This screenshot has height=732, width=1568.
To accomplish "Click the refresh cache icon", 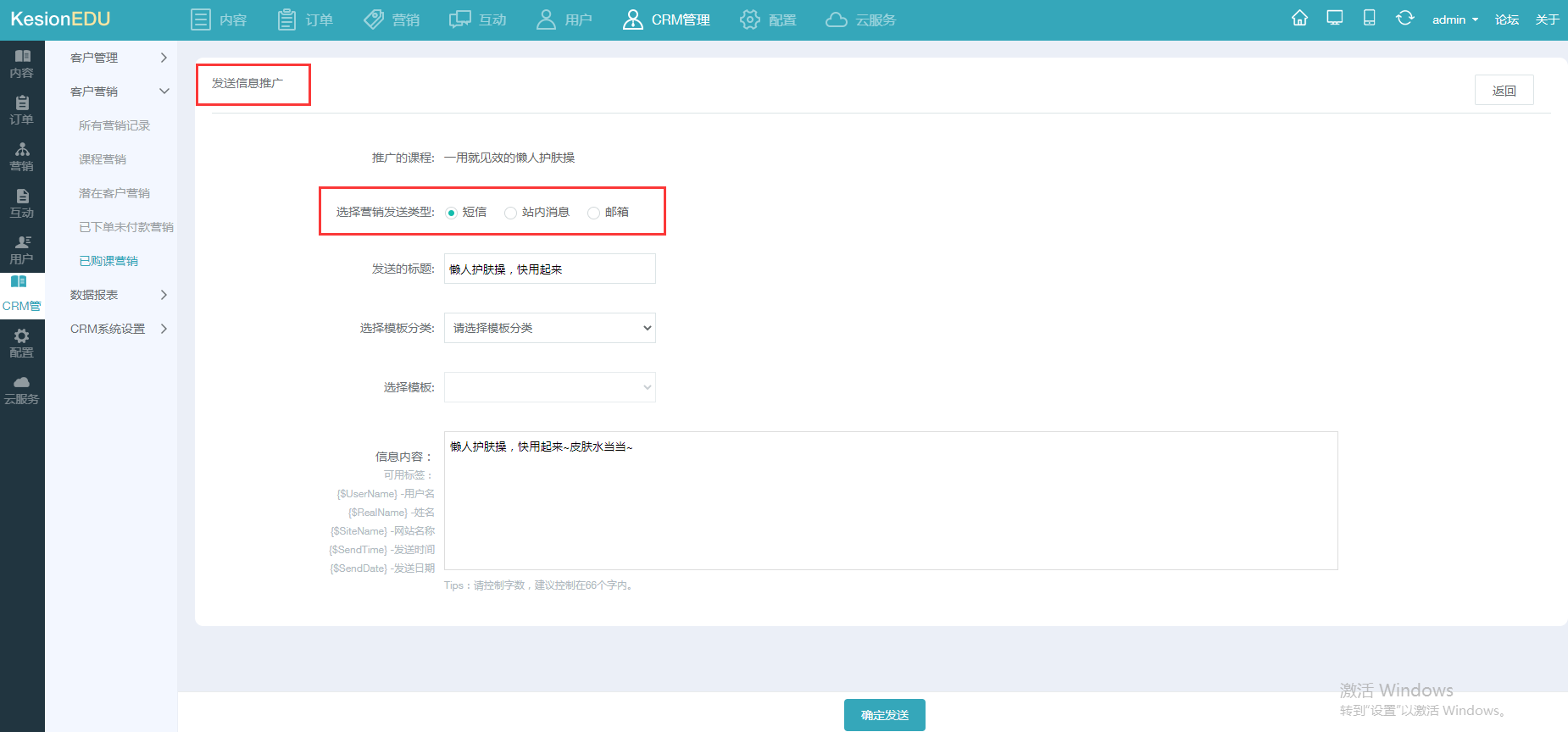I will tap(1404, 18).
